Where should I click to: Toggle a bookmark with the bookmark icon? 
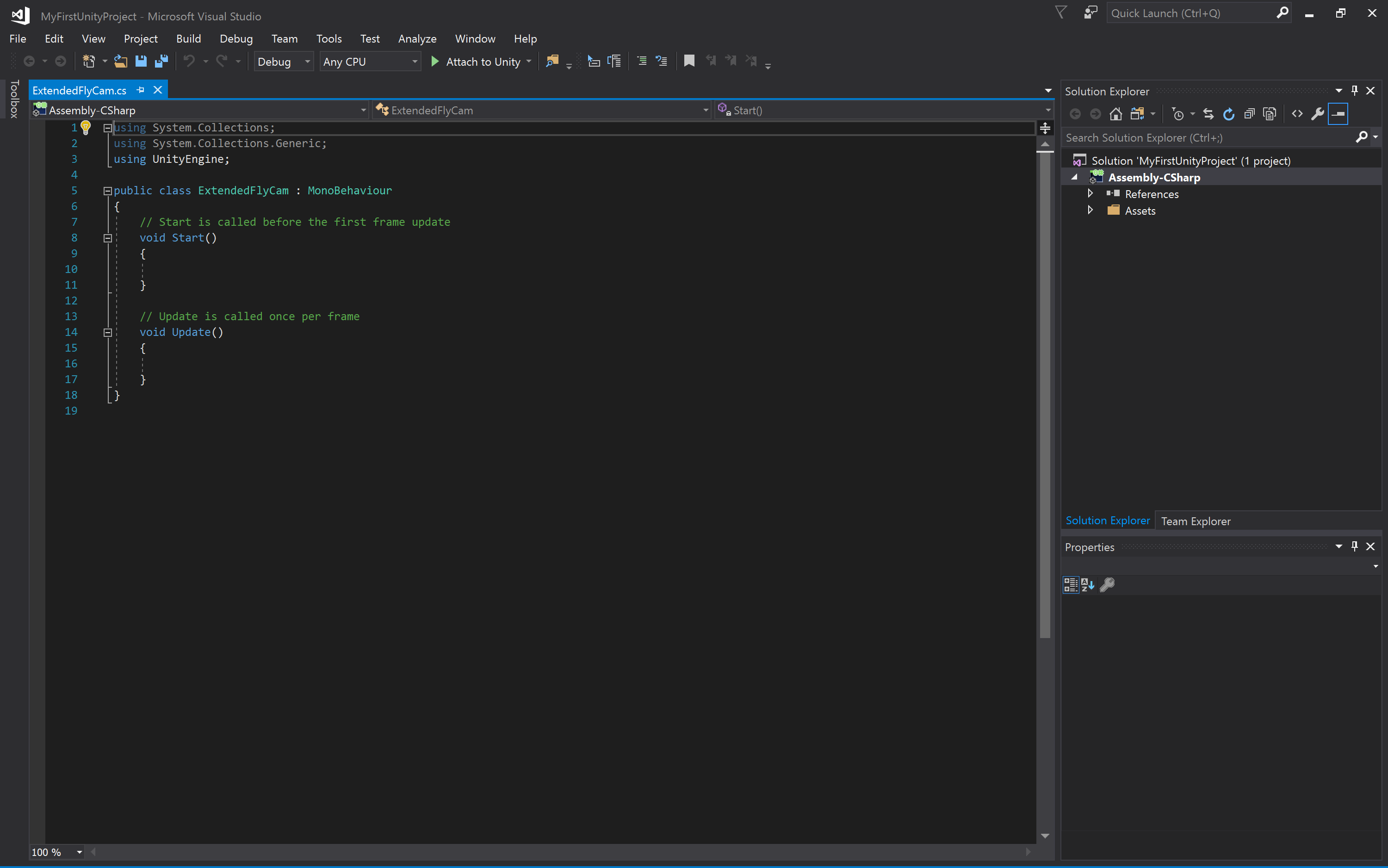coord(689,61)
